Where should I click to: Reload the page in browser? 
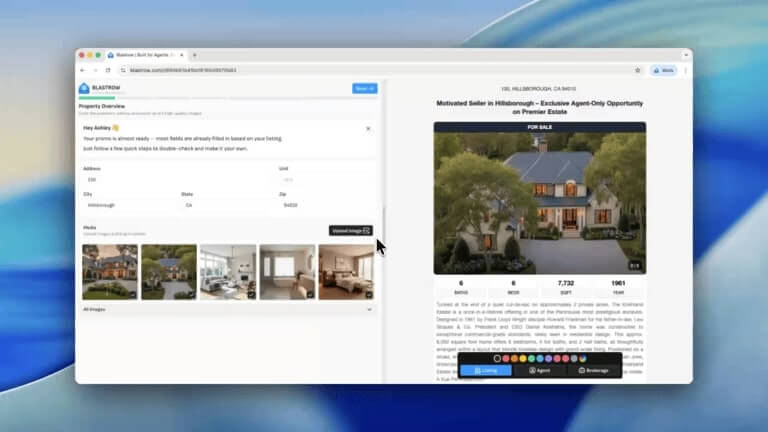click(107, 70)
